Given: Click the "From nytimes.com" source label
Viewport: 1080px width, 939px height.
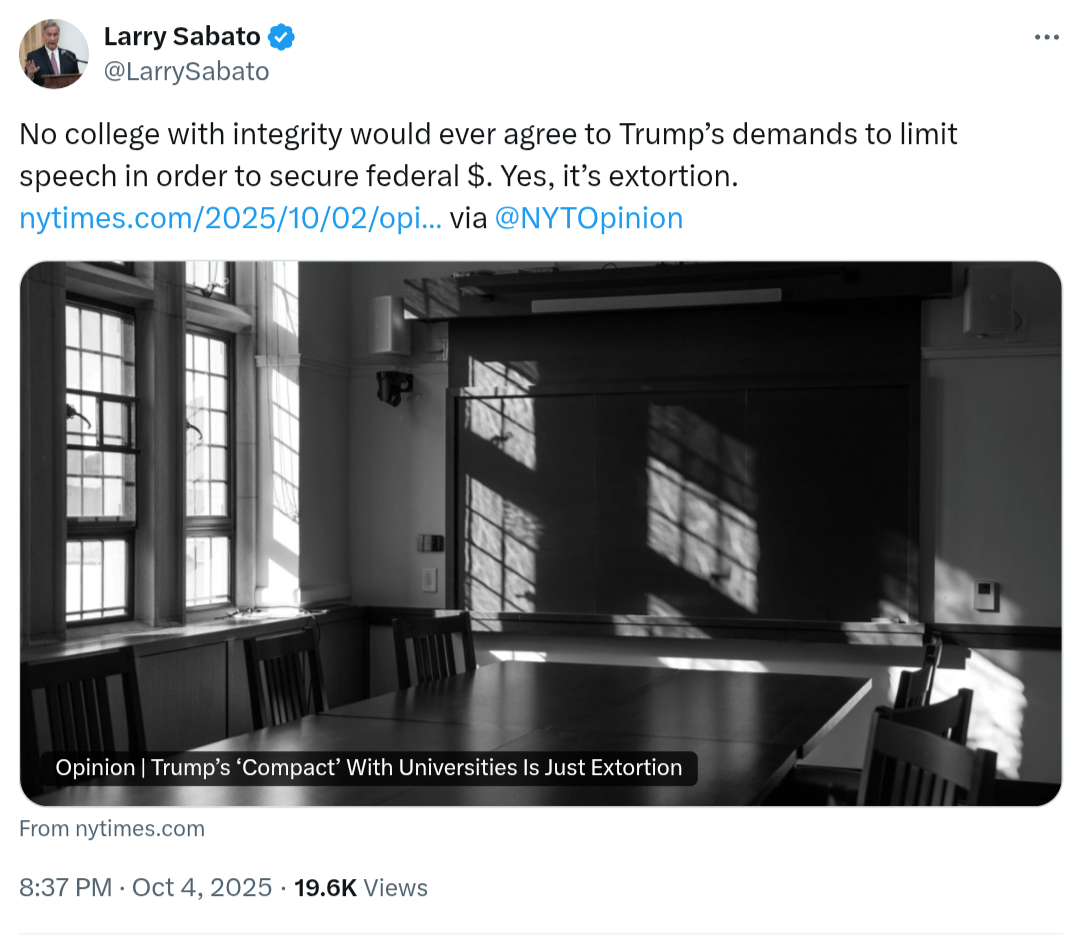Looking at the screenshot, I should click(112, 828).
